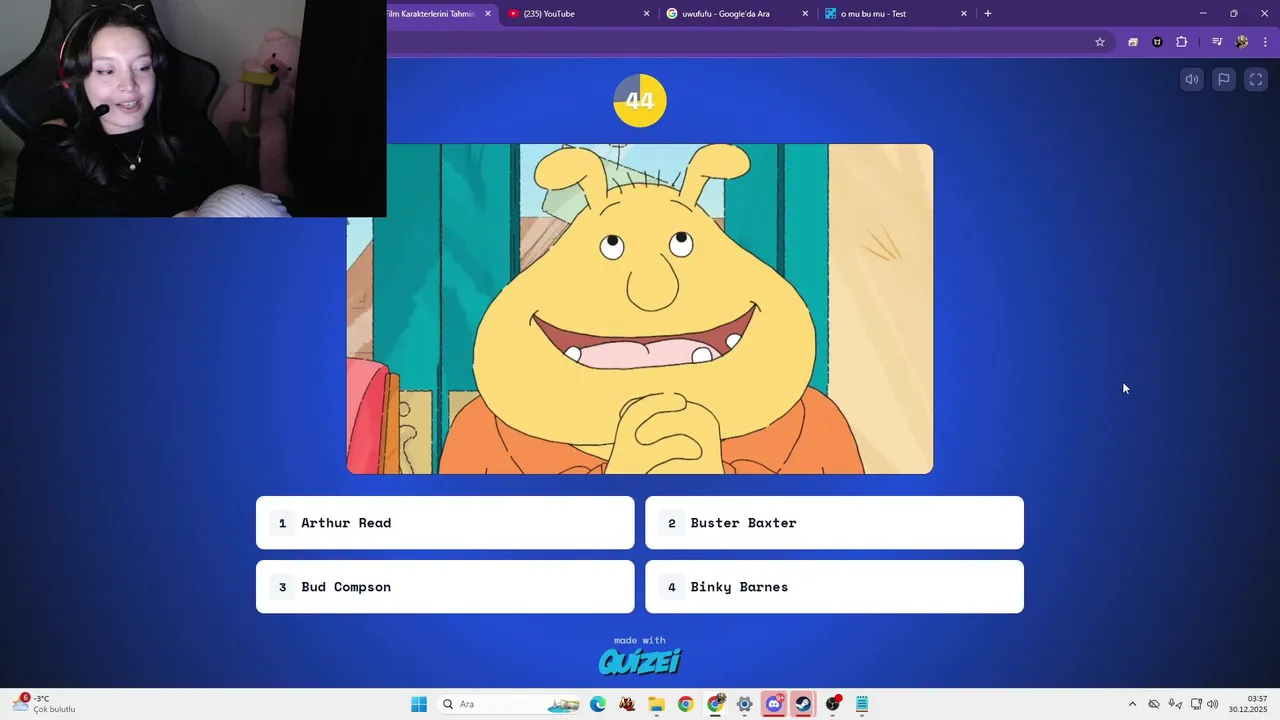
Task: Open the browser extensions puzzle icon
Action: click(x=1182, y=42)
